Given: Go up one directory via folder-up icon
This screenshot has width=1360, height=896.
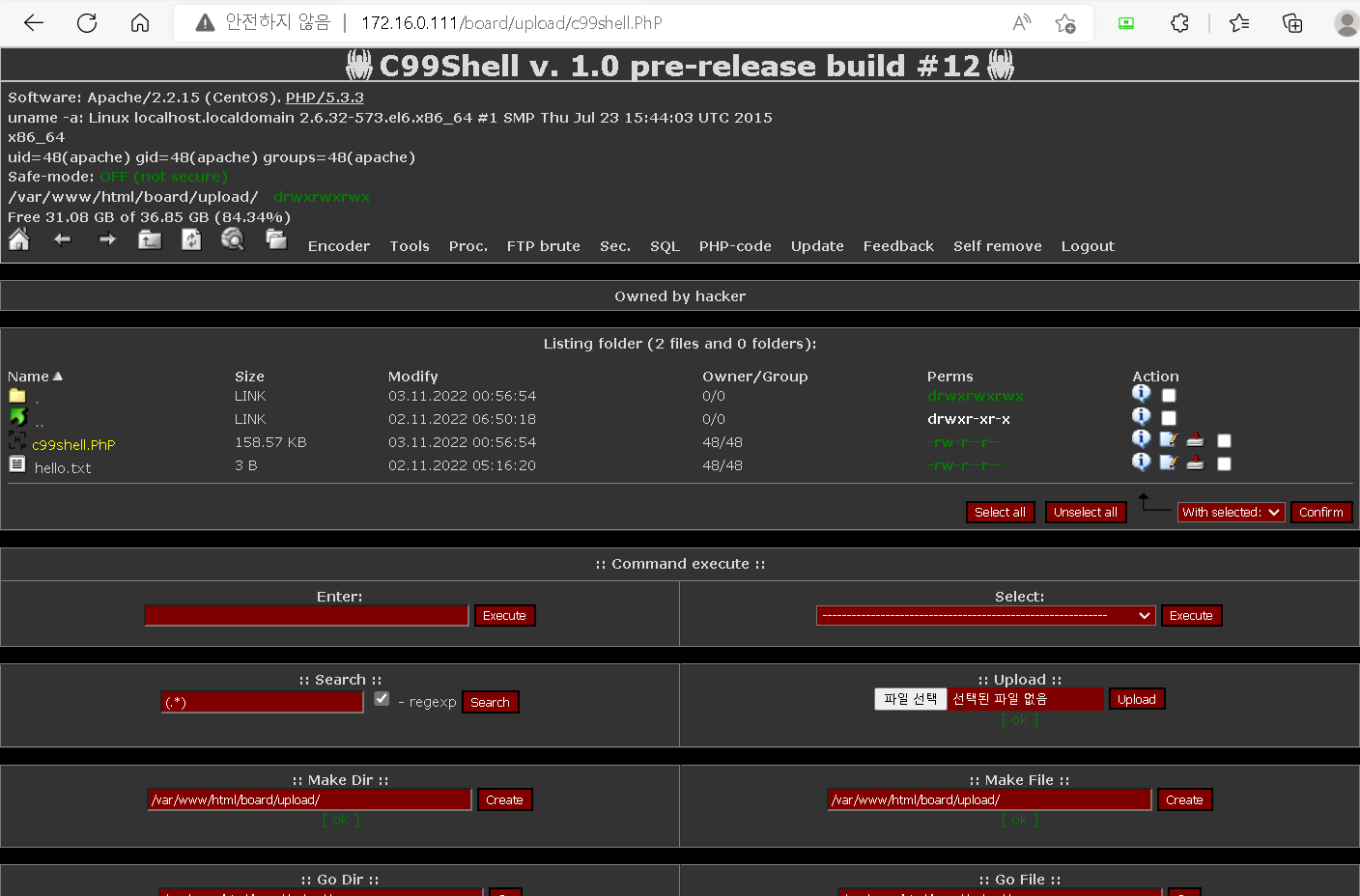Looking at the screenshot, I should pos(150,239).
